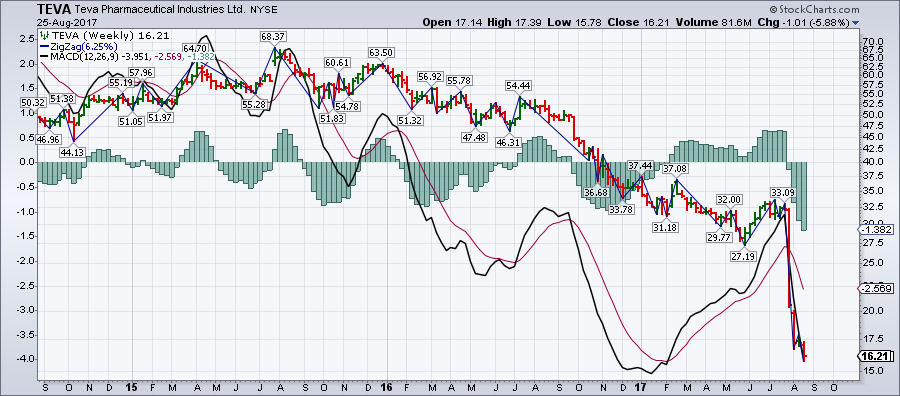This screenshot has height=396, width=900.
Task: Click the 33.09 price label
Action: pyautogui.click(x=783, y=192)
